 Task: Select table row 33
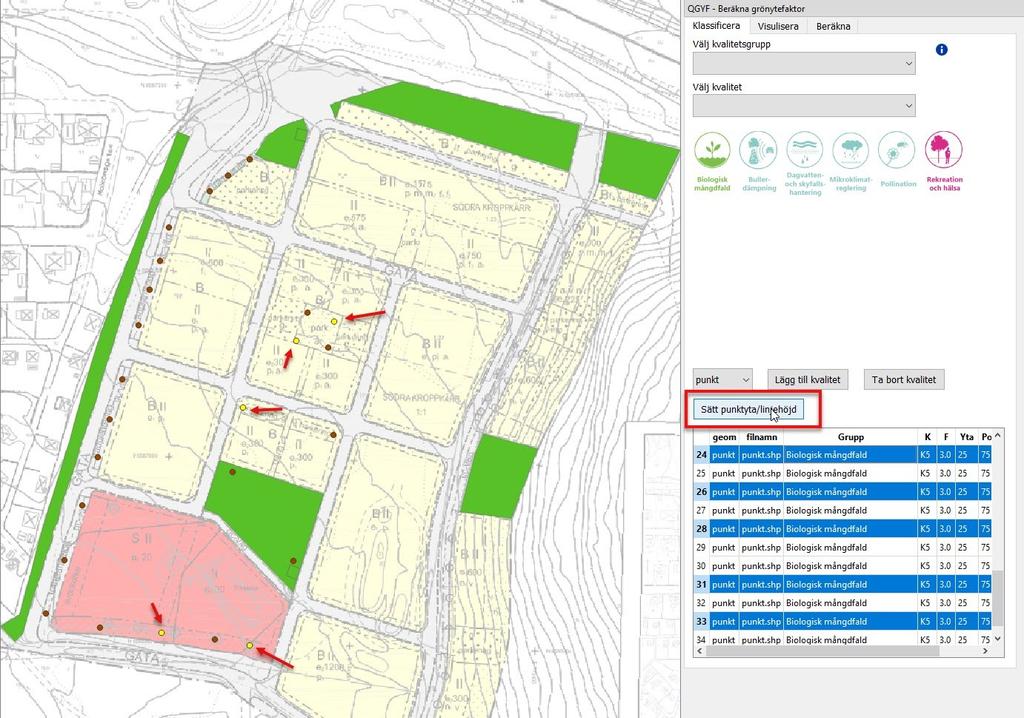point(842,622)
